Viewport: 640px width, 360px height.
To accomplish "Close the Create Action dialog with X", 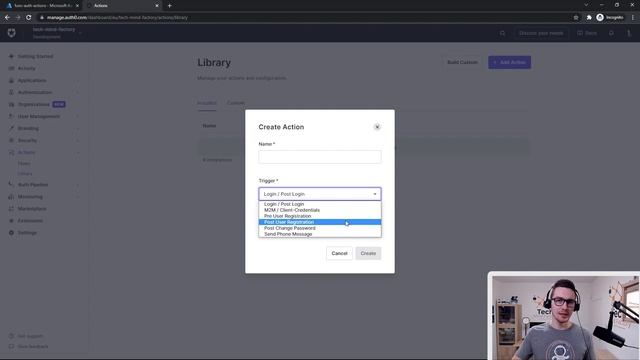I will click(x=377, y=127).
